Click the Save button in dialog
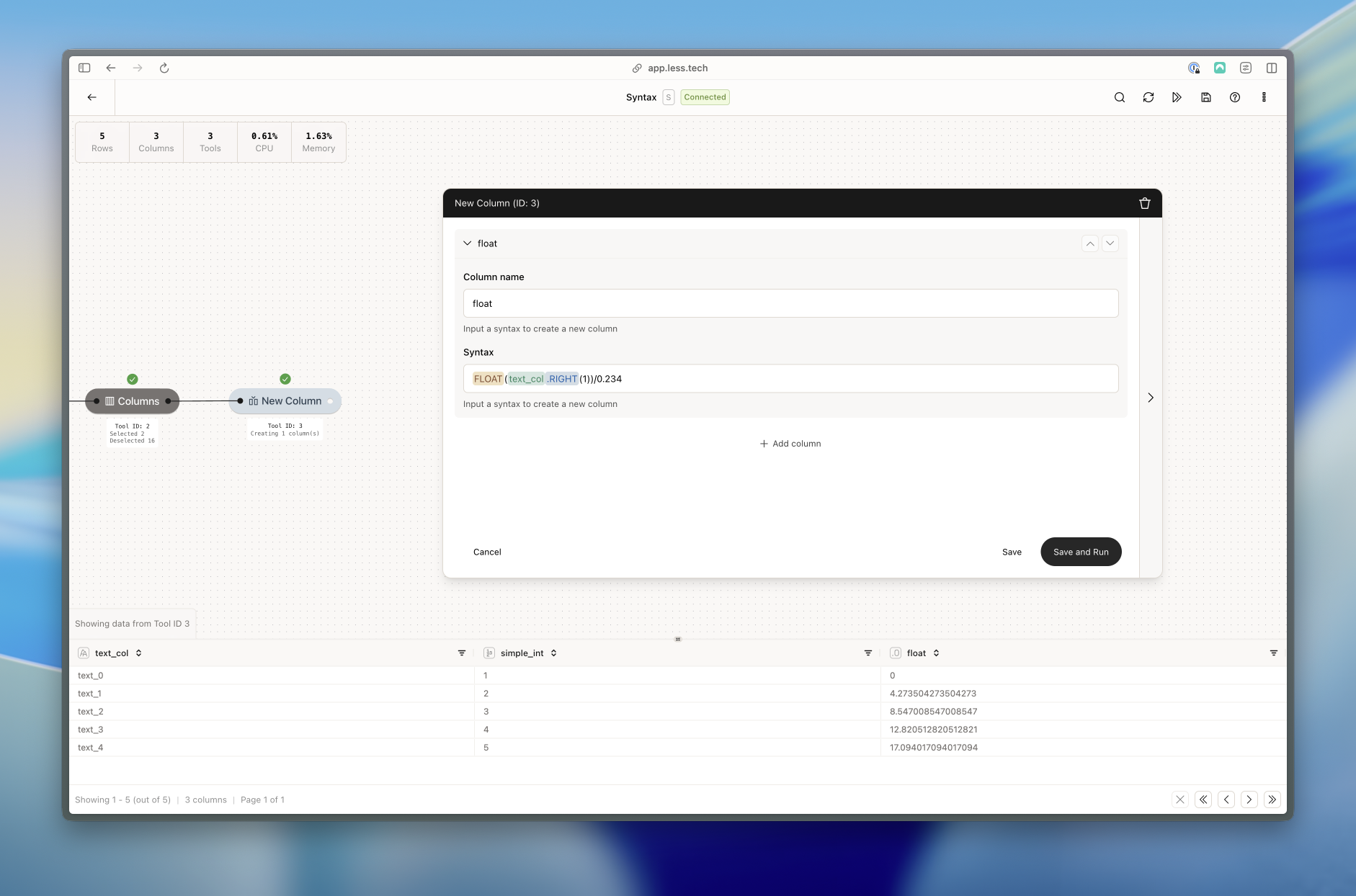Image resolution: width=1356 pixels, height=896 pixels. click(x=1012, y=552)
